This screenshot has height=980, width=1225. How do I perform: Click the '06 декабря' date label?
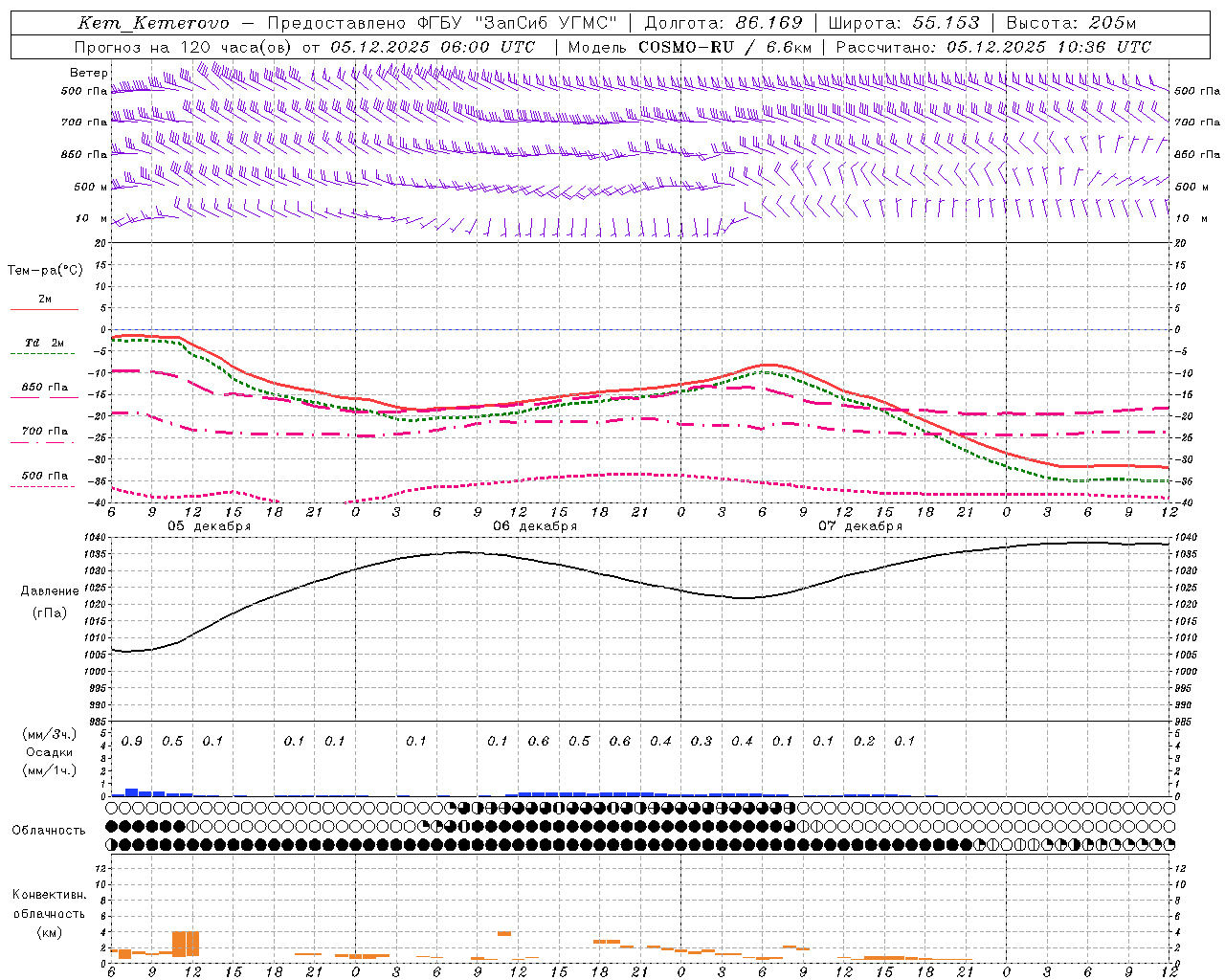[535, 526]
